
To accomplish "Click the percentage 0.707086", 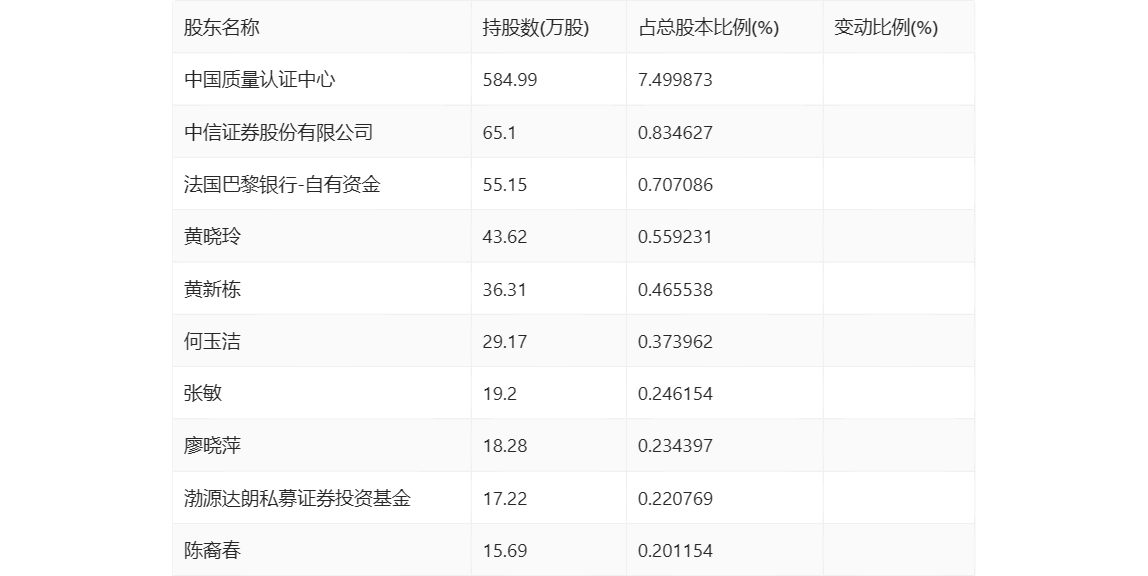I will (x=675, y=184).
